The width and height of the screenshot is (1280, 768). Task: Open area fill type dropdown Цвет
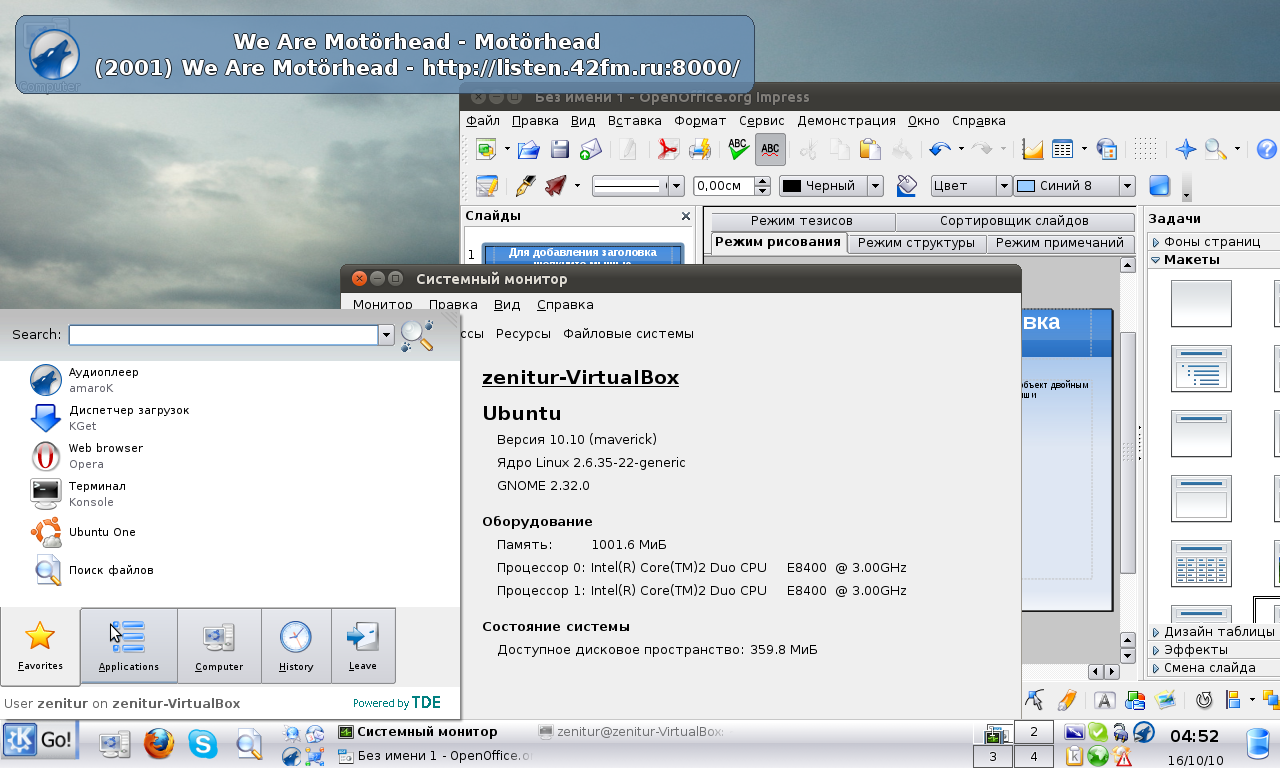tap(1004, 186)
